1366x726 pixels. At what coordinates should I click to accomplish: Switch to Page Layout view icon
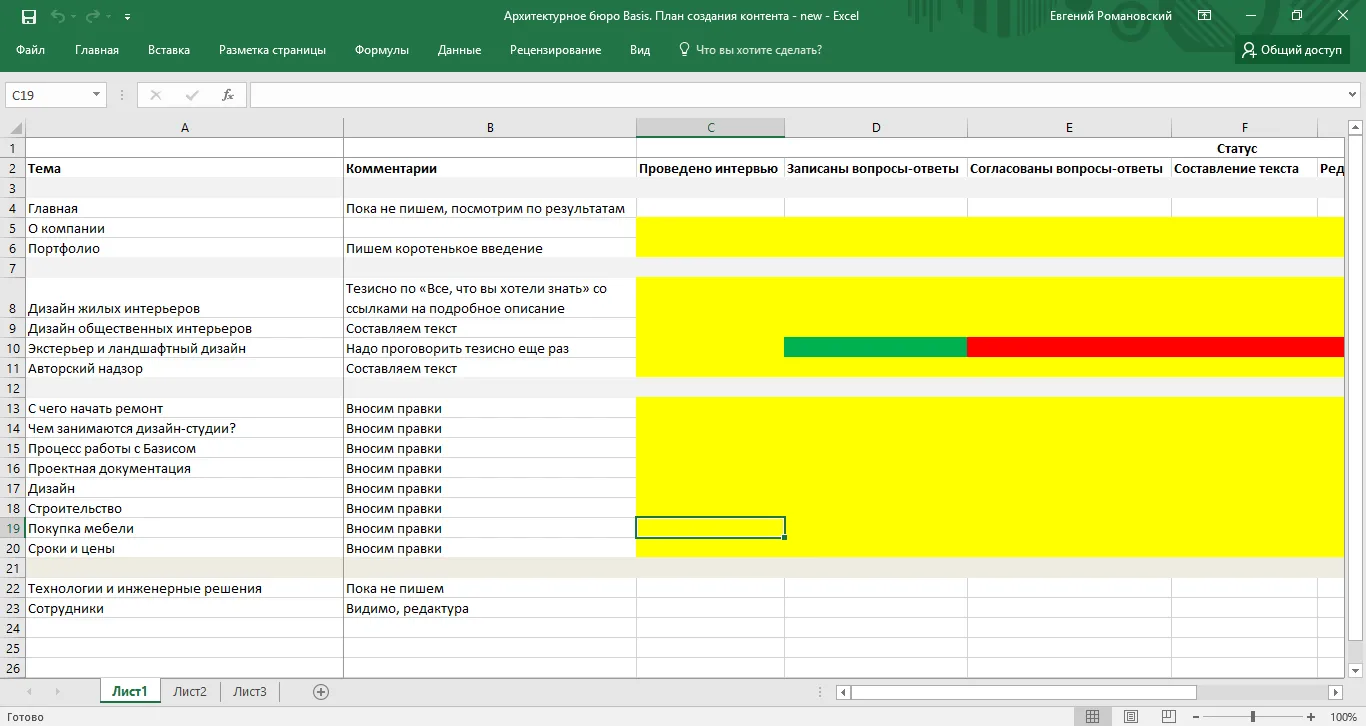click(x=1130, y=717)
